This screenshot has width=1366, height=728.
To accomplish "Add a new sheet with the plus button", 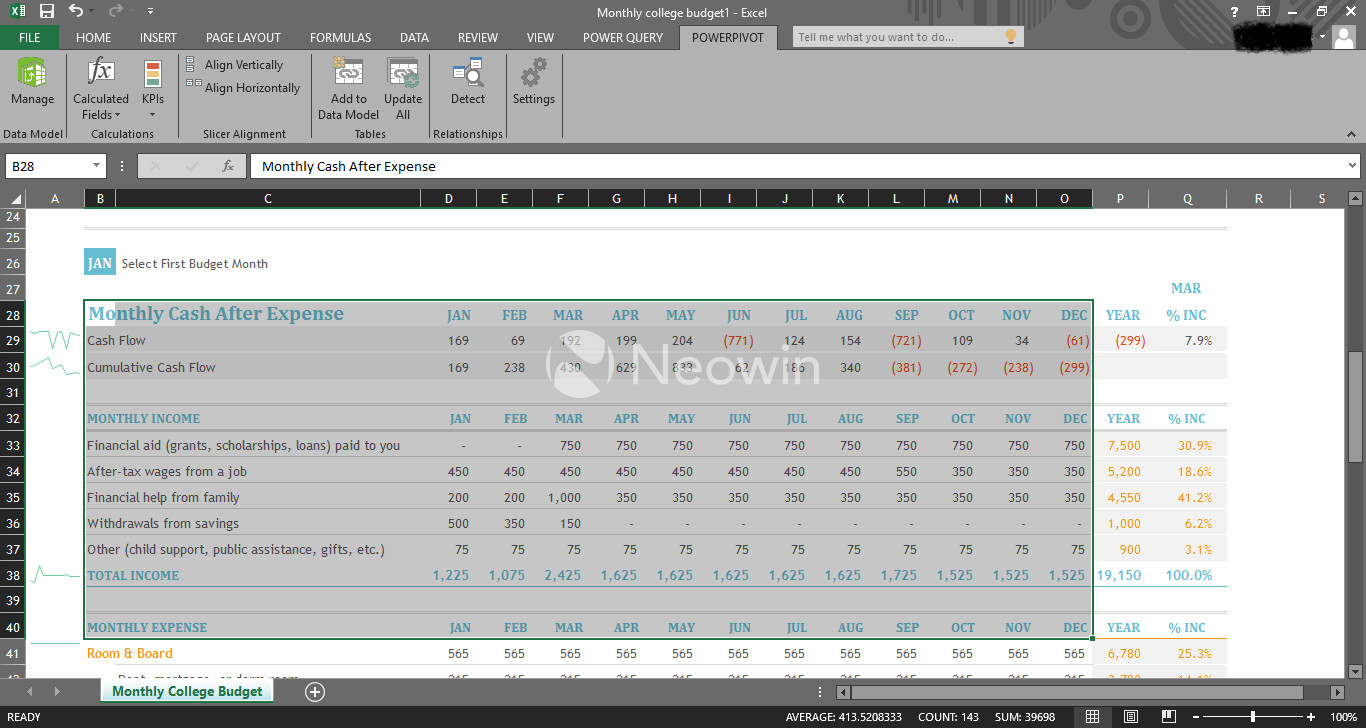I will click(314, 691).
